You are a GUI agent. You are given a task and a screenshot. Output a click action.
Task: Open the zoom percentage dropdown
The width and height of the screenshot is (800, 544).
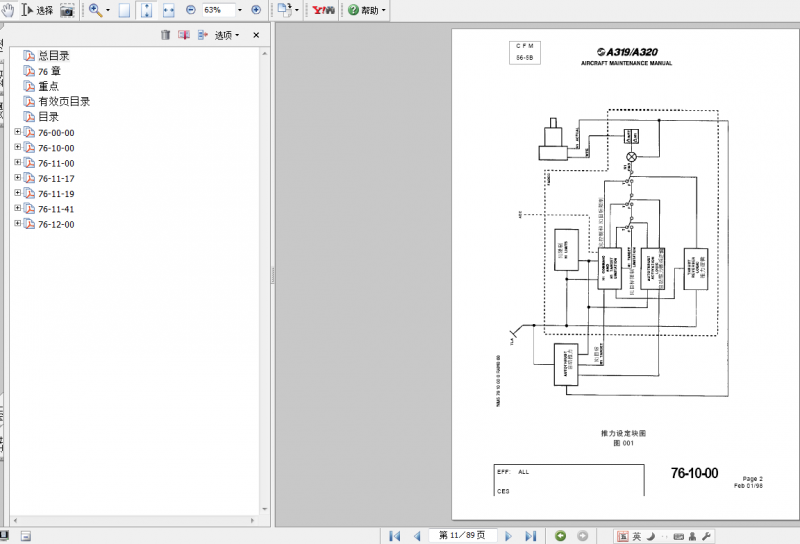[240, 10]
